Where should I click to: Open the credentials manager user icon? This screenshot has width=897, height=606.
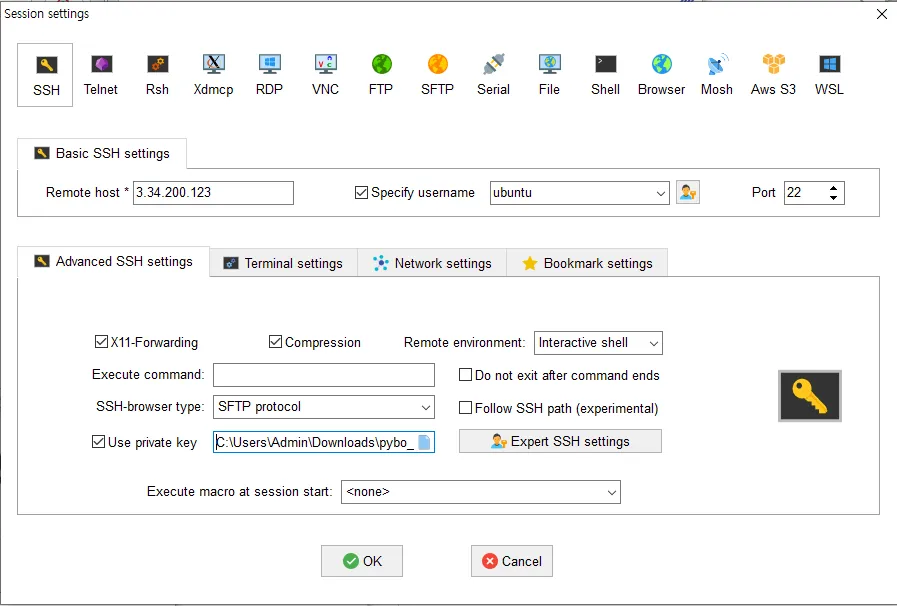click(688, 192)
